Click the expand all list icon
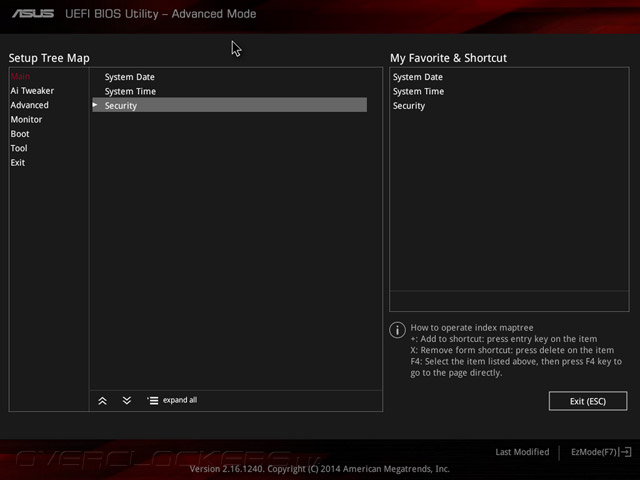This screenshot has width=640, height=480. pyautogui.click(x=152, y=401)
